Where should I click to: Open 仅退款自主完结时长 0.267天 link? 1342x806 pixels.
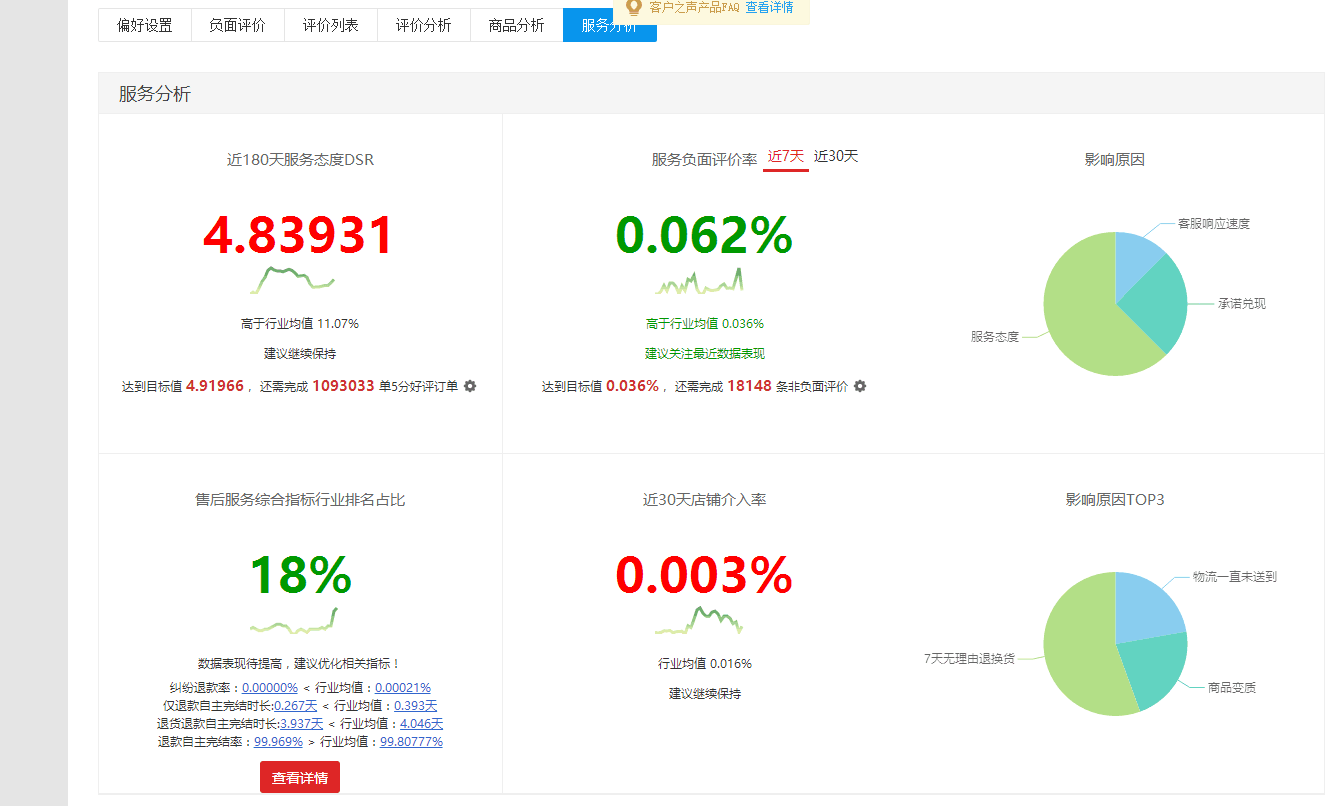[295, 705]
